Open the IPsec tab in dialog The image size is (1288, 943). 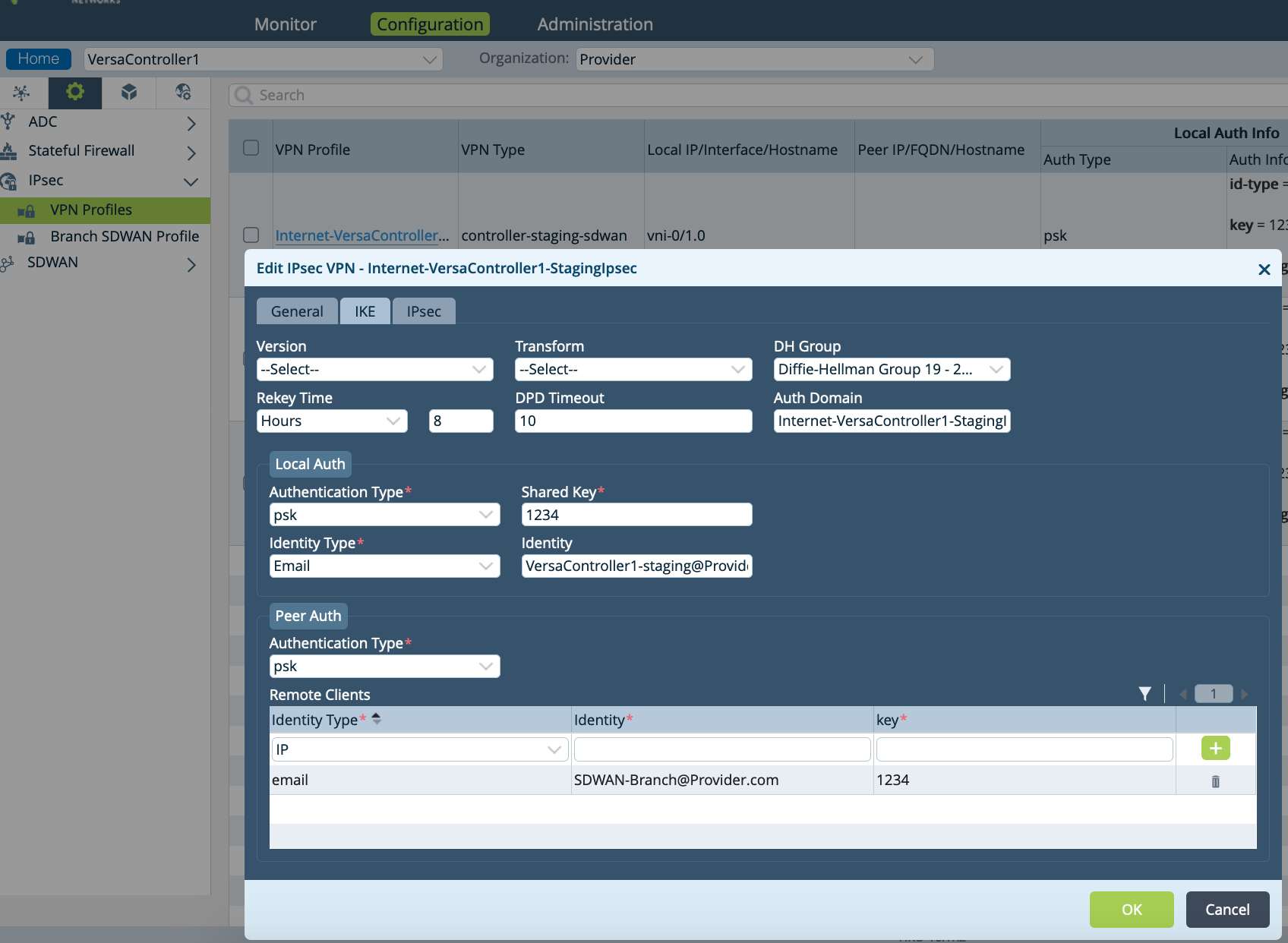[x=424, y=311]
